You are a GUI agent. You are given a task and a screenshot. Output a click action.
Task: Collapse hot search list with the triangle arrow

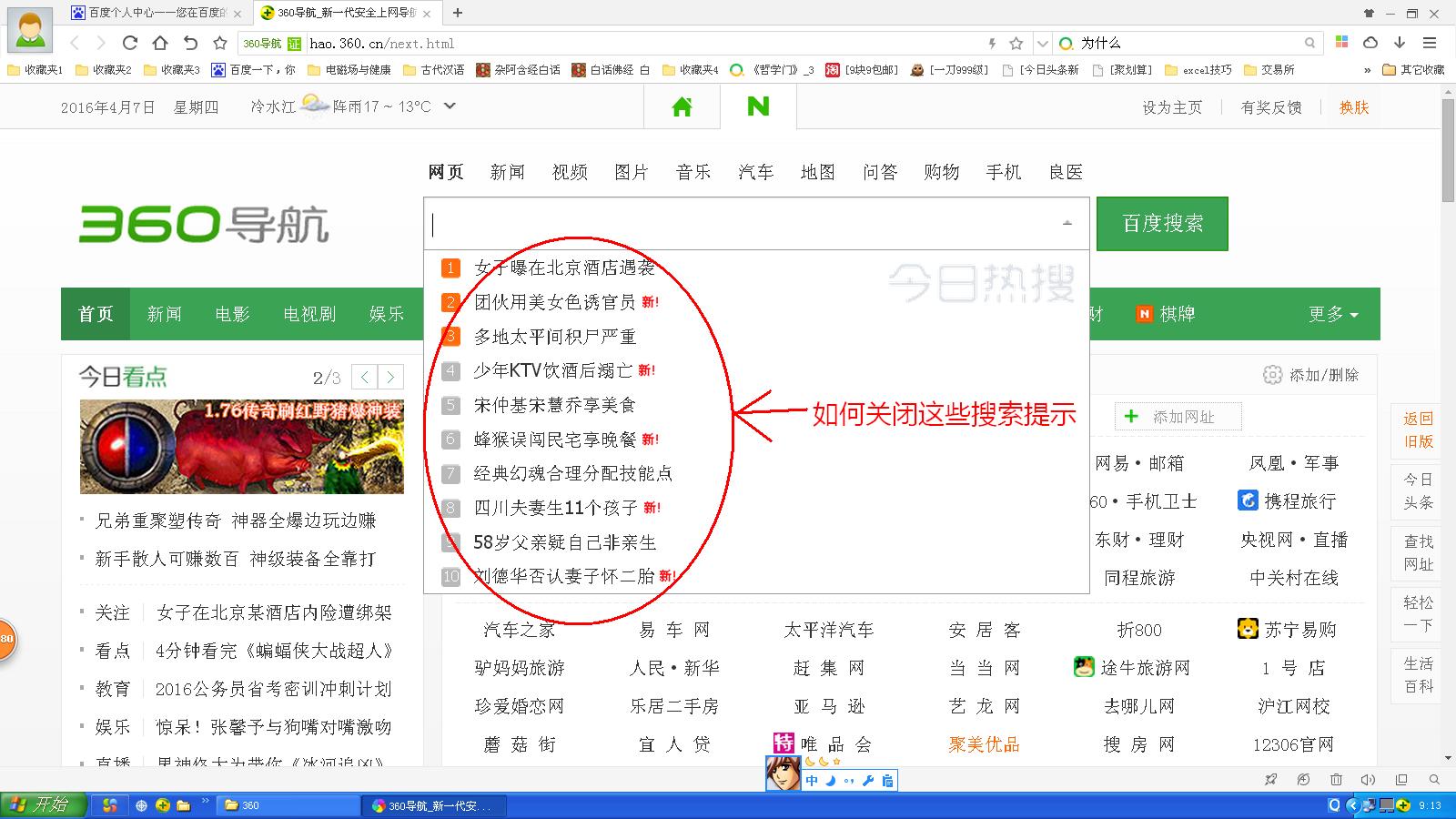[x=1067, y=223]
